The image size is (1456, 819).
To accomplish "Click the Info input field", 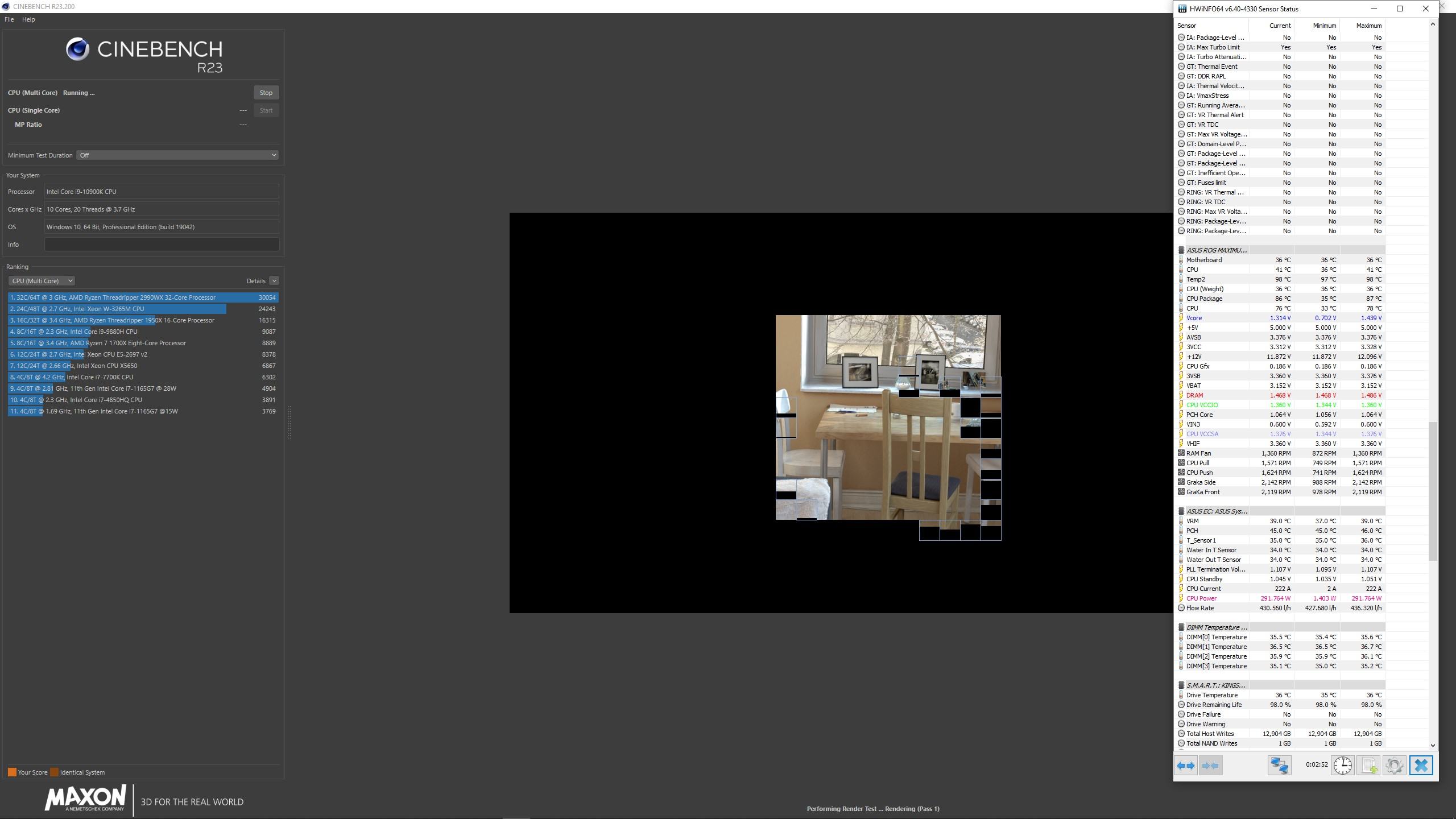I will pos(162,245).
